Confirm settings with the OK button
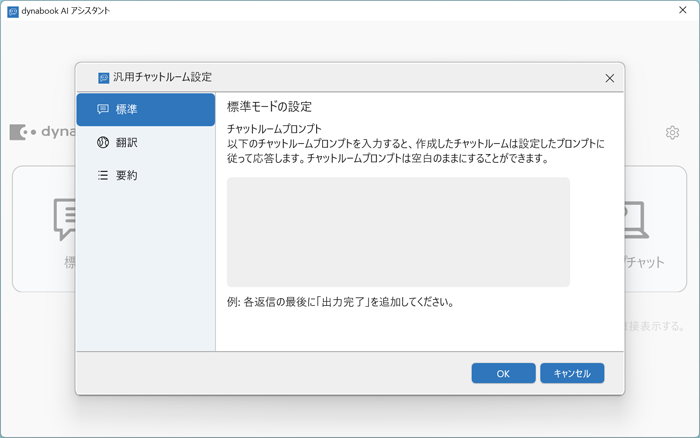 pos(503,373)
